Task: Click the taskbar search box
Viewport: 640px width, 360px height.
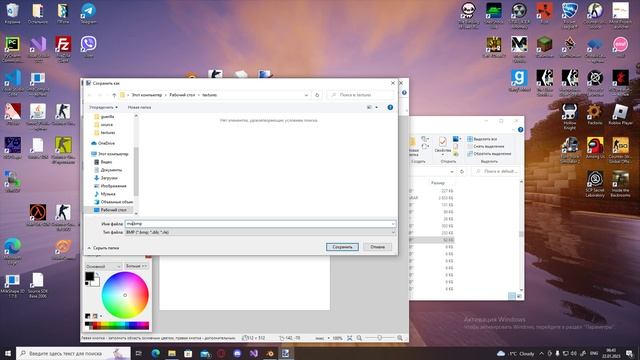Action: [x=73, y=353]
